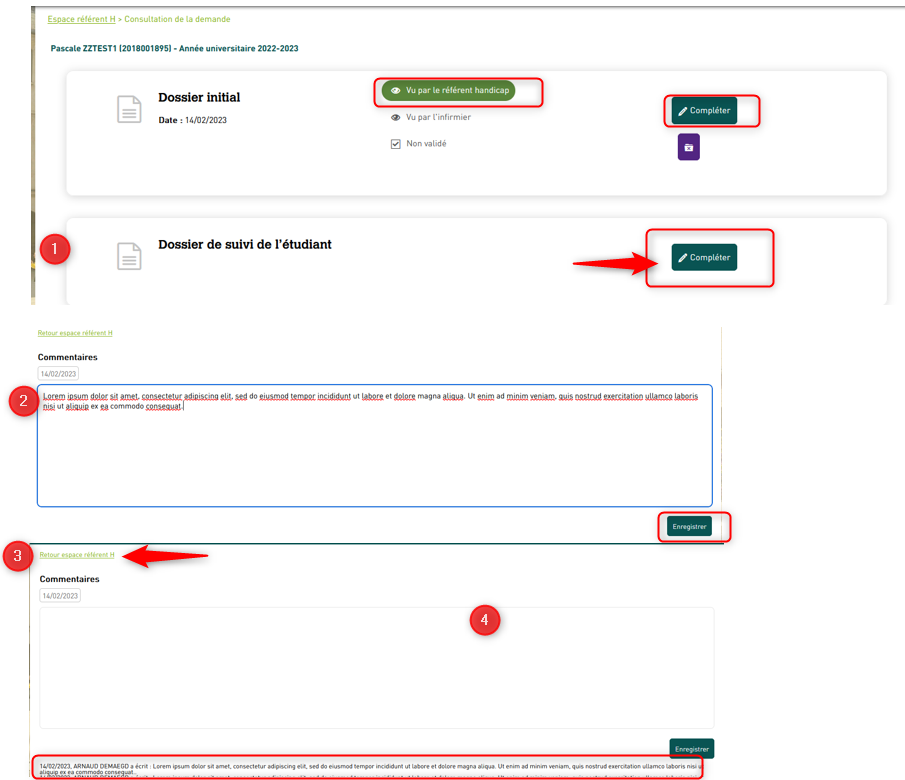Click the 14/02/2023 date field above the empty comment box

click(x=60, y=595)
